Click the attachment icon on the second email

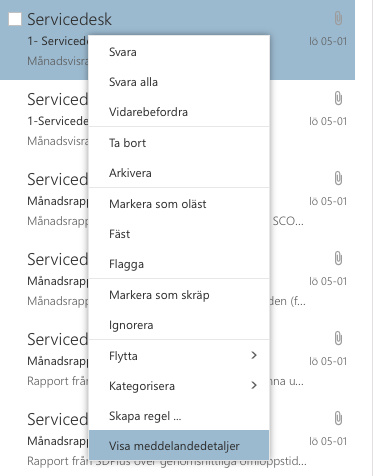[338, 99]
